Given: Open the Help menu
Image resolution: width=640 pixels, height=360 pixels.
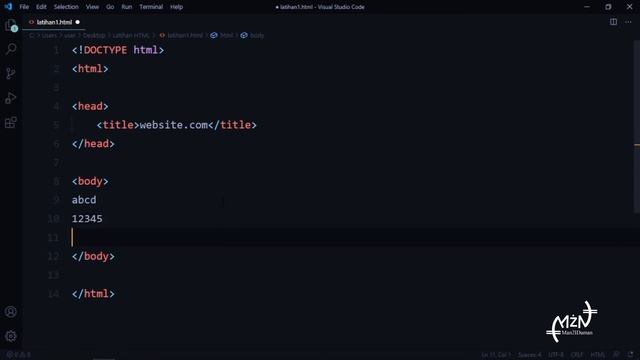Looking at the screenshot, I should click(x=176, y=7).
